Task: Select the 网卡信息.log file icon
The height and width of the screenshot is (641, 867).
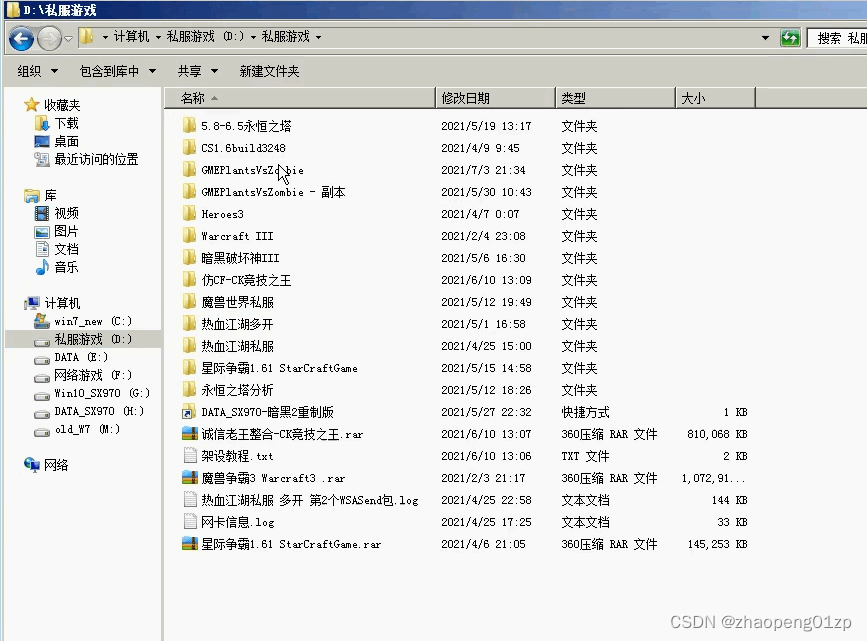Action: click(x=190, y=522)
